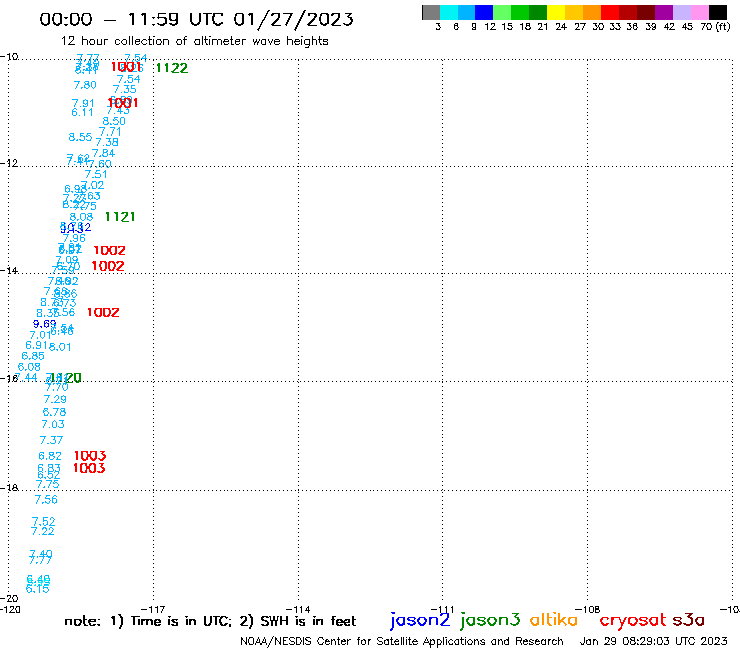The image size is (740, 650).
Task: Click the black legend swatch at scale end
Action: pyautogui.click(x=718, y=12)
